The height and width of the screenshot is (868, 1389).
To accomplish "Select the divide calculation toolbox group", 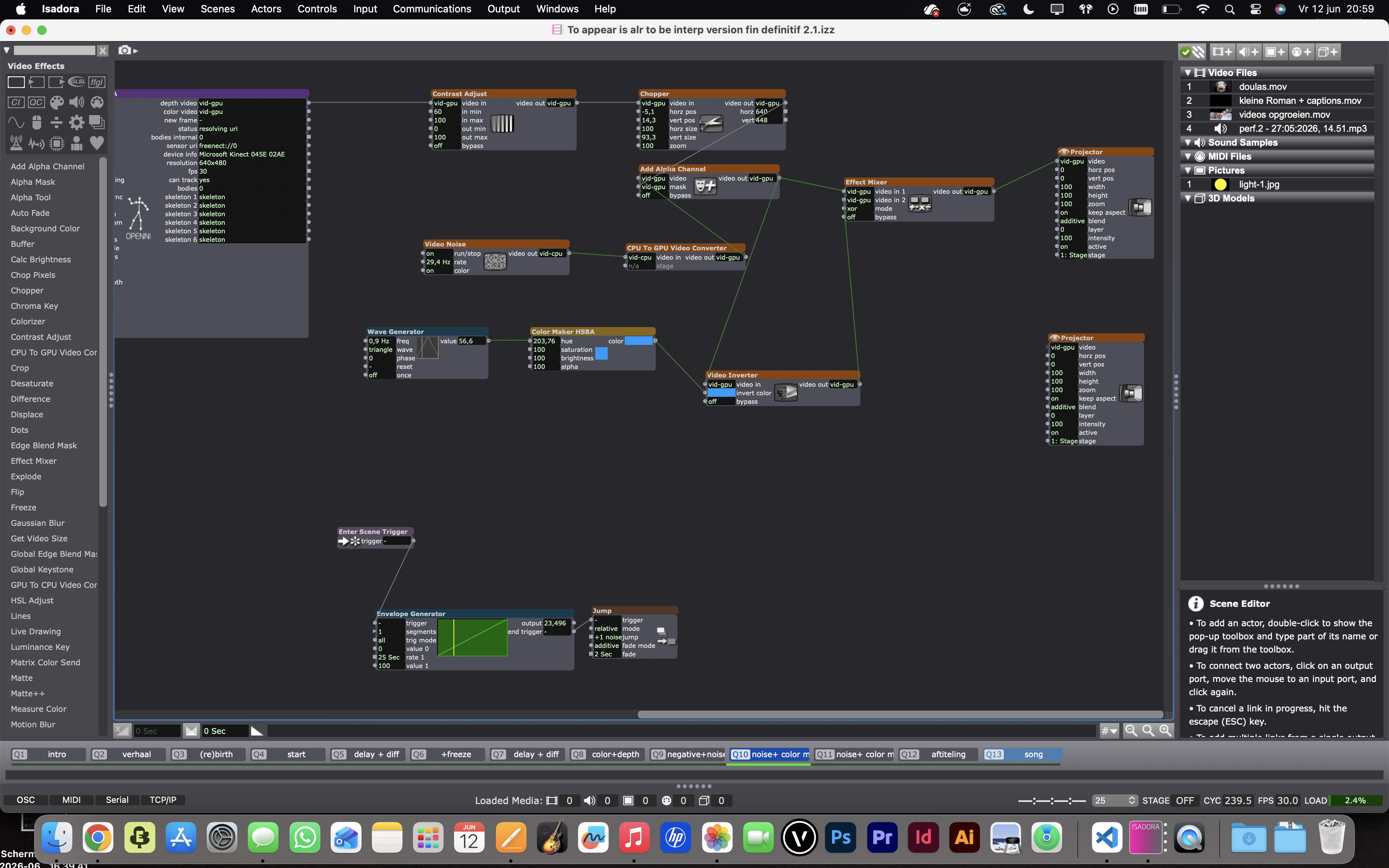I will pyautogui.click(x=56, y=122).
